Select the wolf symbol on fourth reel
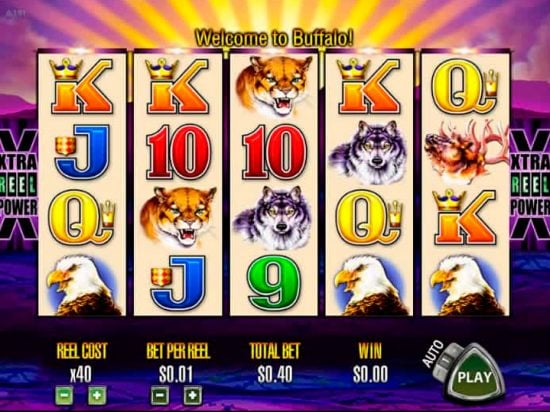 click(x=369, y=152)
